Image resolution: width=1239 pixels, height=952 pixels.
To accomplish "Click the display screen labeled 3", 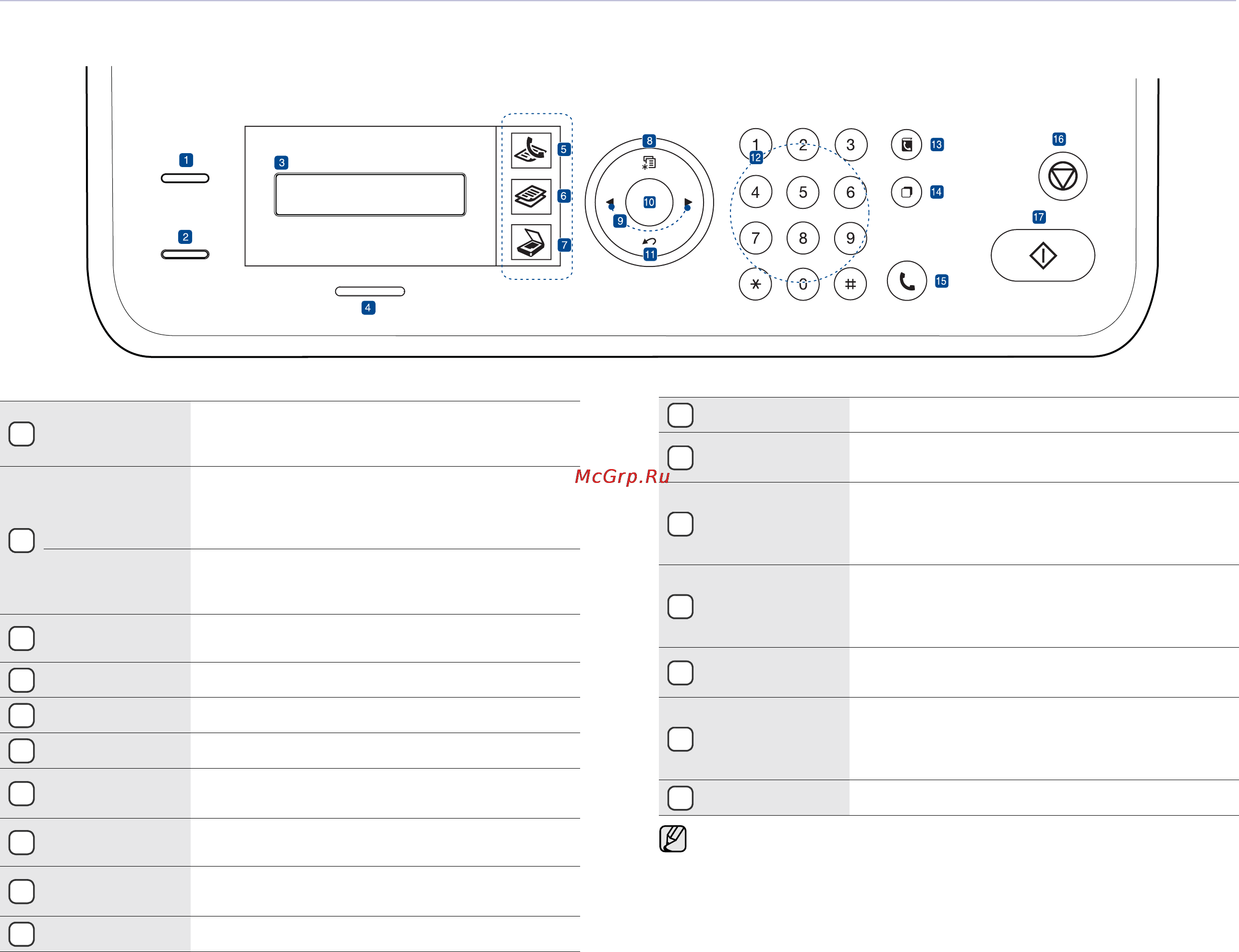I will coord(370,195).
